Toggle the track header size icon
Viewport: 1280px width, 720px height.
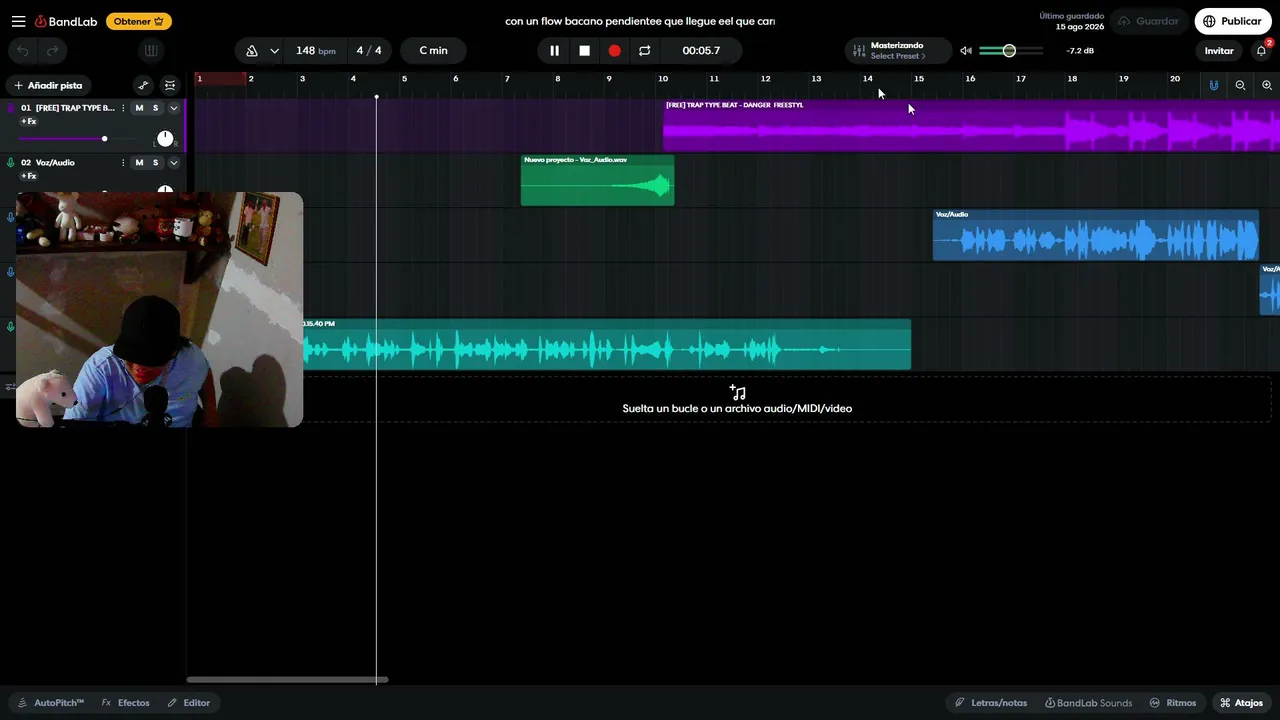170,86
